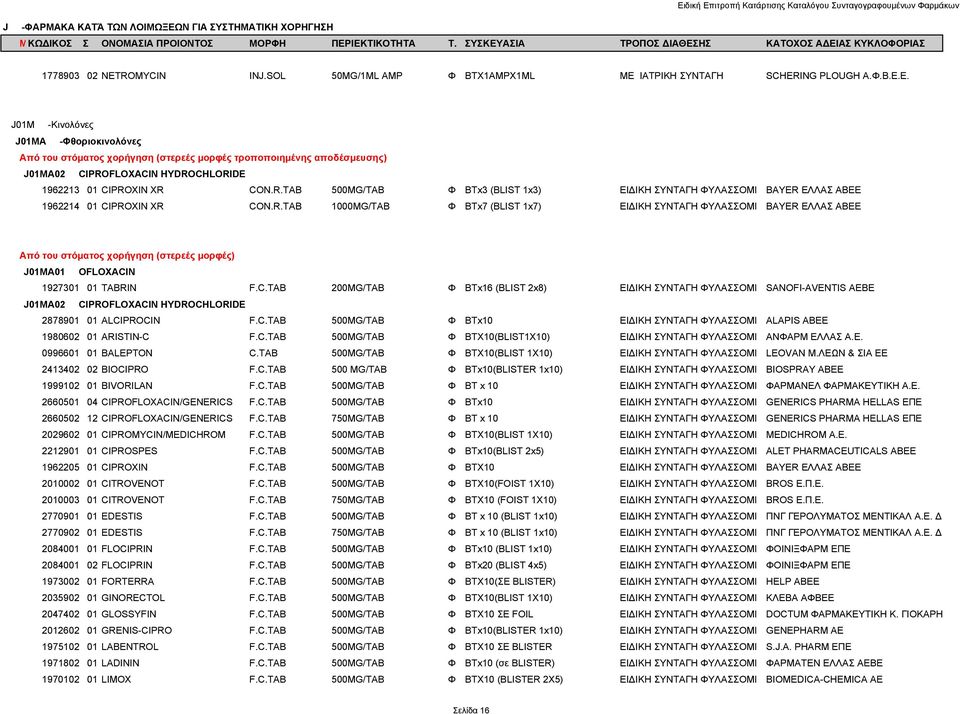960x714 pixels.
Task: Click the ΣΥΣΚΕΥΑΣΙΑ column header
Action: pos(495,43)
